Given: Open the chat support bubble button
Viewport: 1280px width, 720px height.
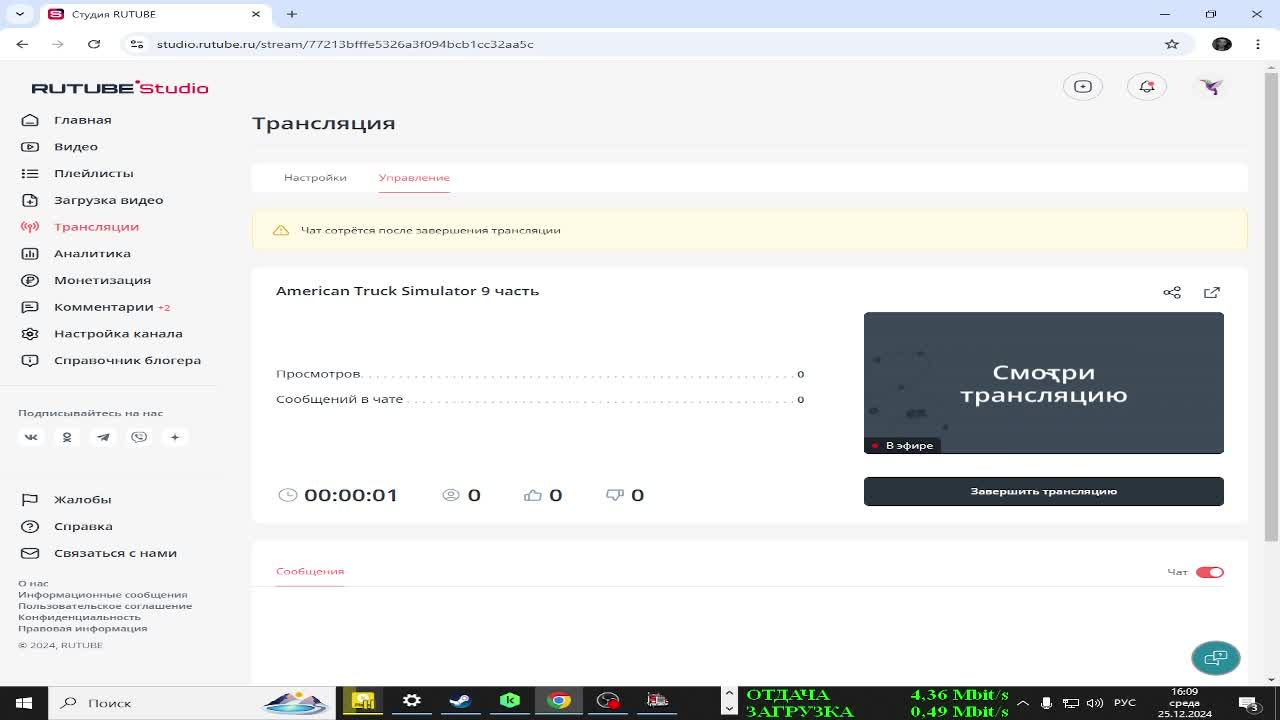Looking at the screenshot, I should coord(1216,658).
